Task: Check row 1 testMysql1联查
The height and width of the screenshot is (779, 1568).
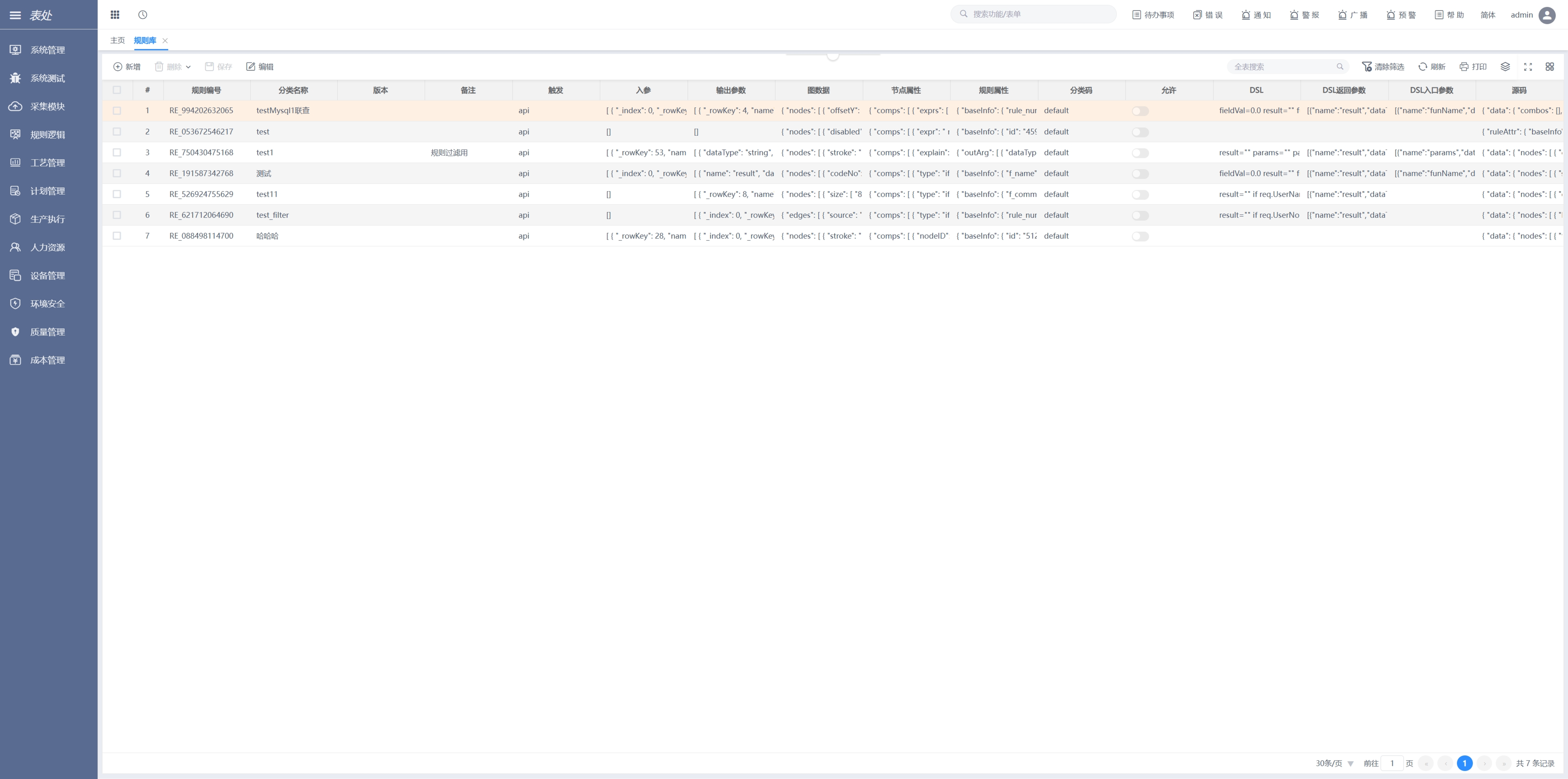Action: pos(117,111)
